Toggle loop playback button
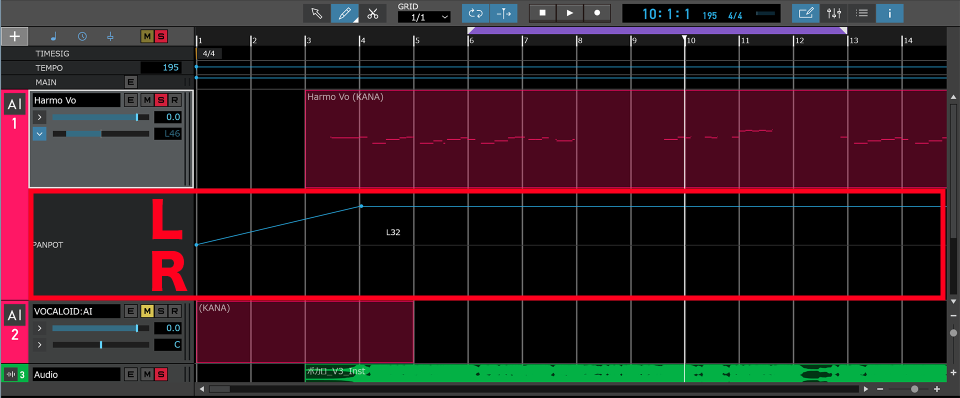The image size is (960, 398). point(476,13)
